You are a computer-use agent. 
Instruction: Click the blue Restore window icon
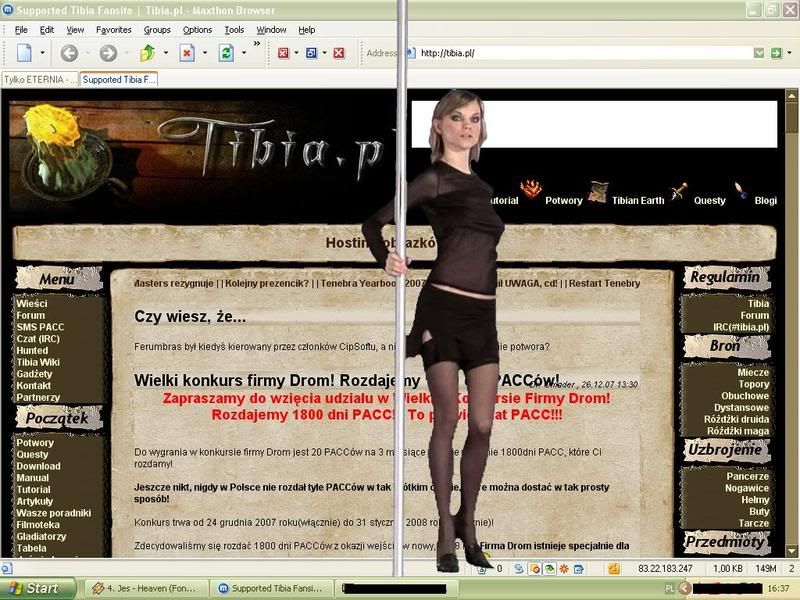[x=311, y=53]
